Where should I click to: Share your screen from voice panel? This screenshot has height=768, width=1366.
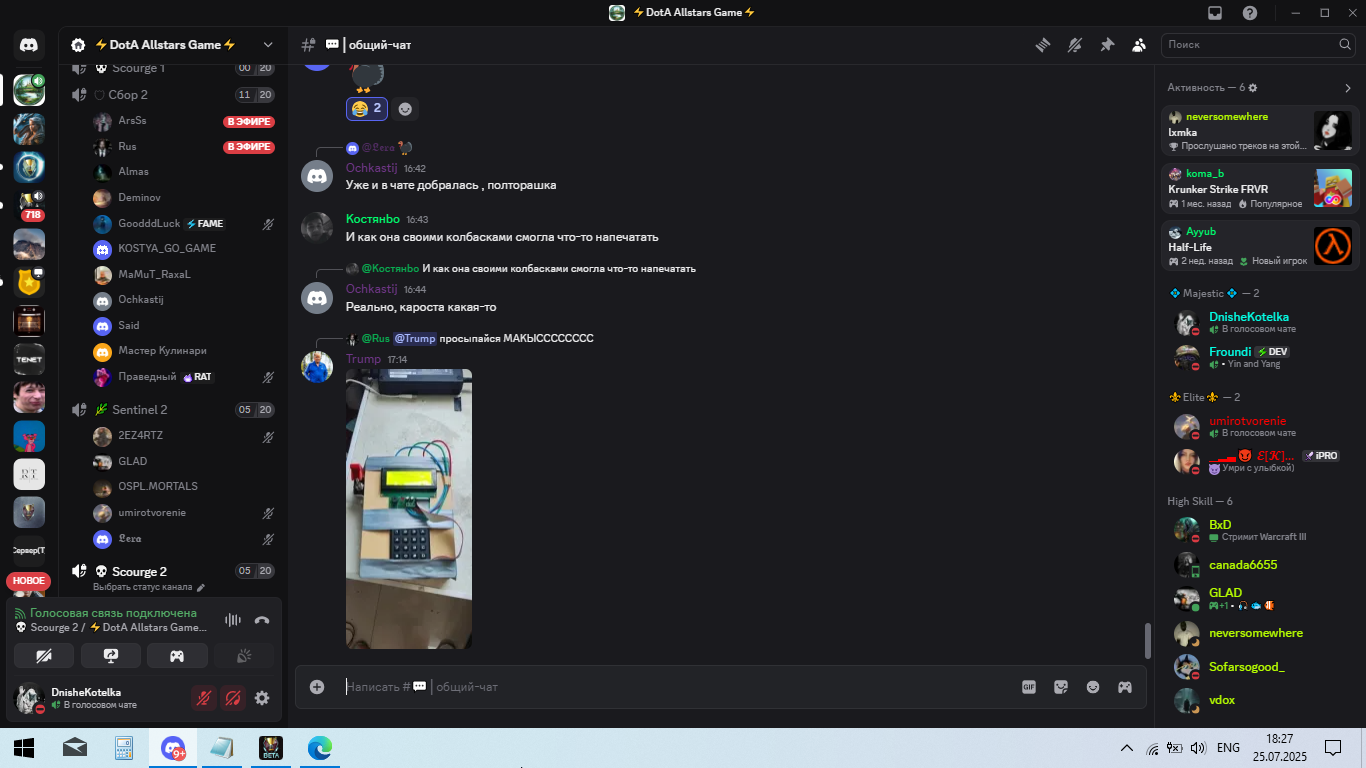(111, 656)
